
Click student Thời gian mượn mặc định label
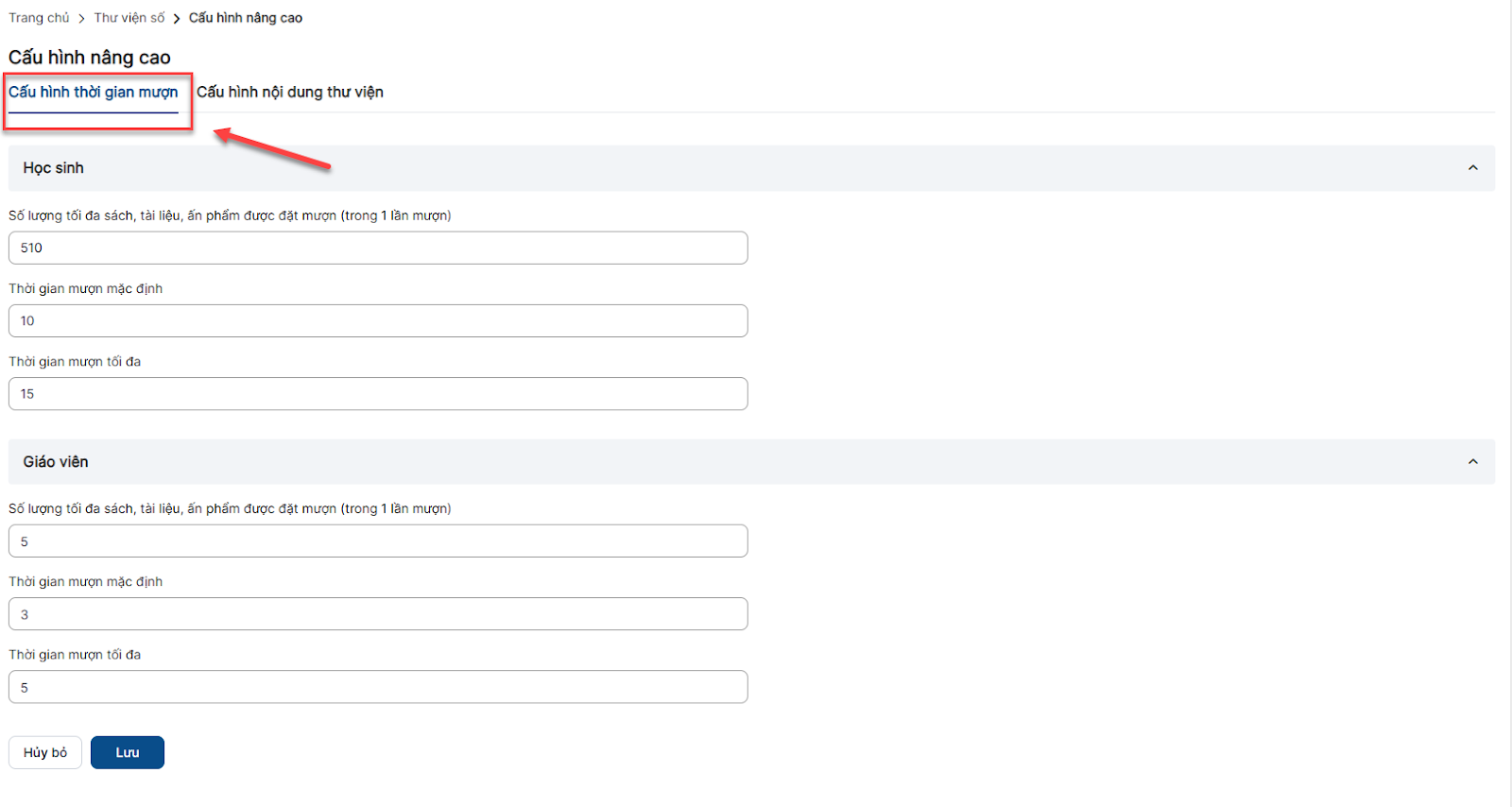click(x=86, y=289)
